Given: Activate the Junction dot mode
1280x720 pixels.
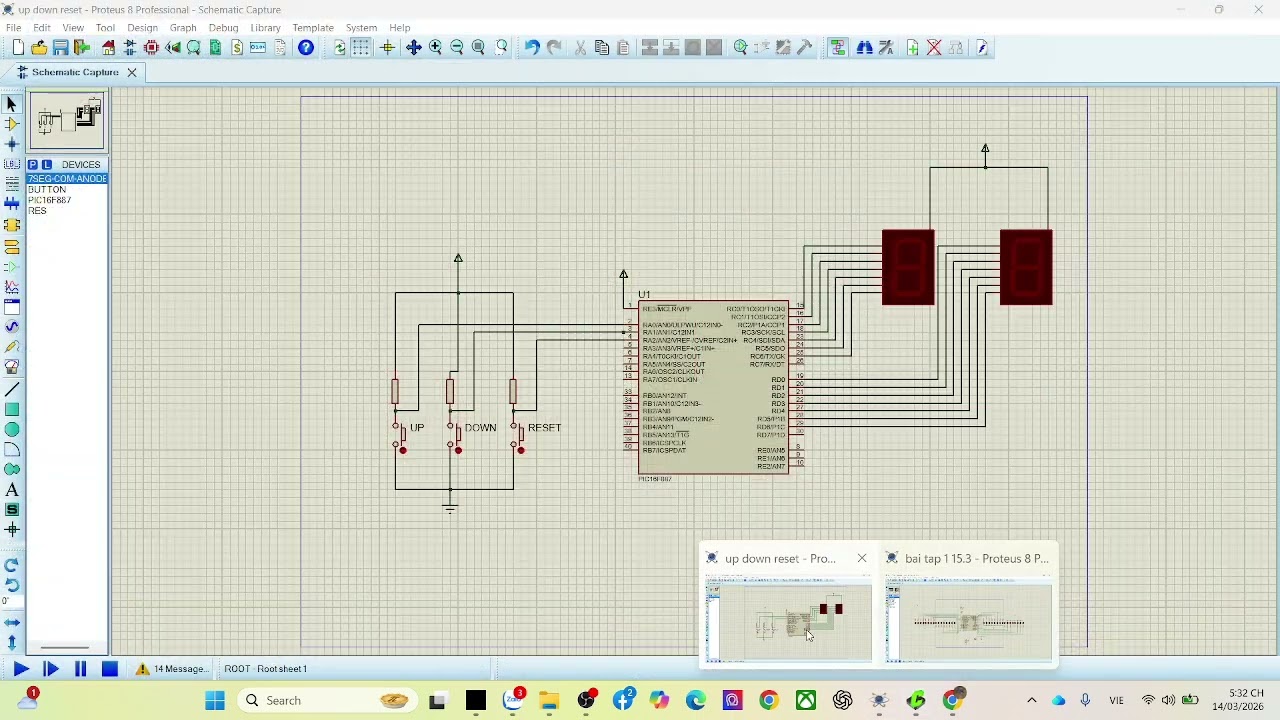Looking at the screenshot, I should click(12, 144).
